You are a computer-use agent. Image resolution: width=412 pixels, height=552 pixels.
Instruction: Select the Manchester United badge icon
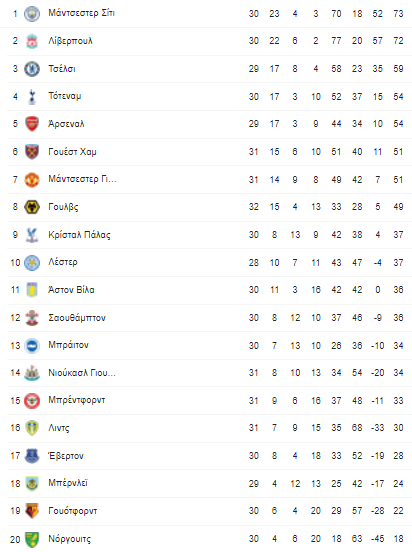pos(32,179)
